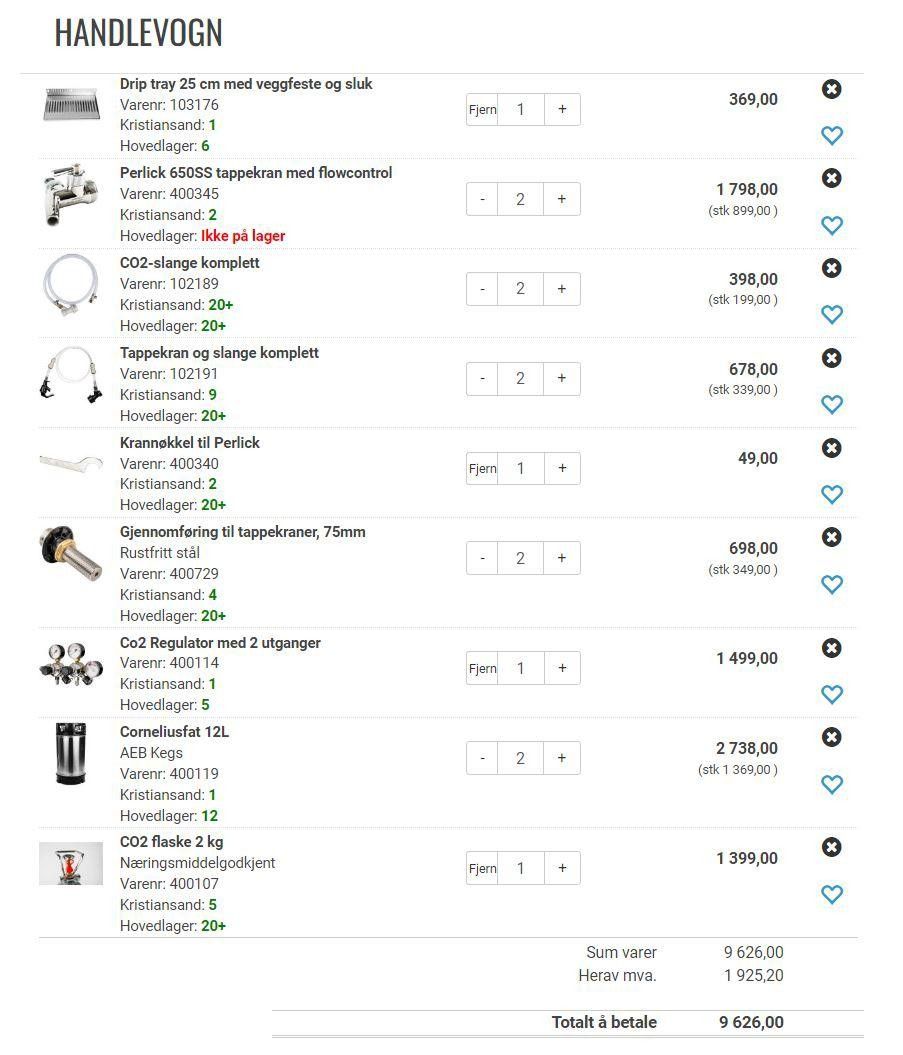This screenshot has width=903, height=1055.
Task: Open Perlick 650SS tappekran med flowcontrol link
Action: [256, 173]
